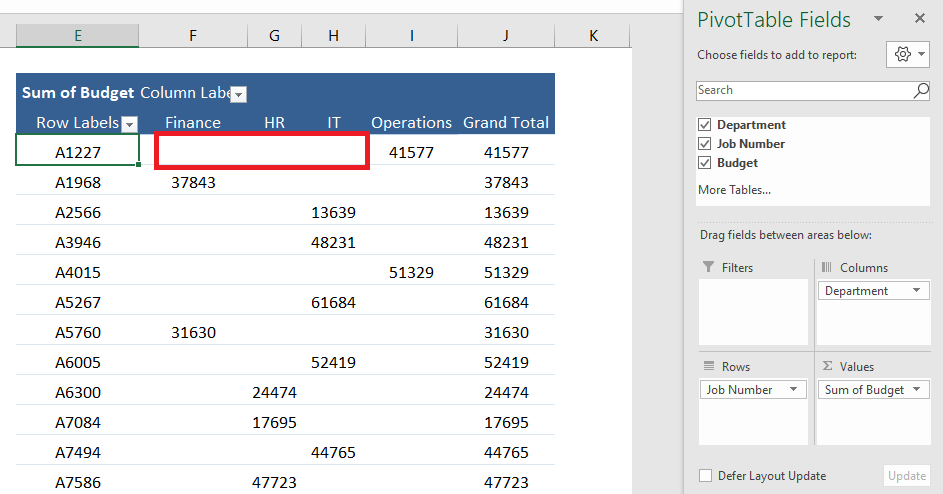
Task: Open the Sum of Budget dropdown in Values
Action: click(x=917, y=389)
